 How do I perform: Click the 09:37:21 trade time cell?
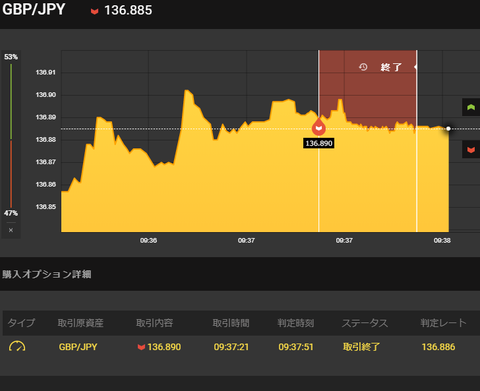(x=231, y=347)
